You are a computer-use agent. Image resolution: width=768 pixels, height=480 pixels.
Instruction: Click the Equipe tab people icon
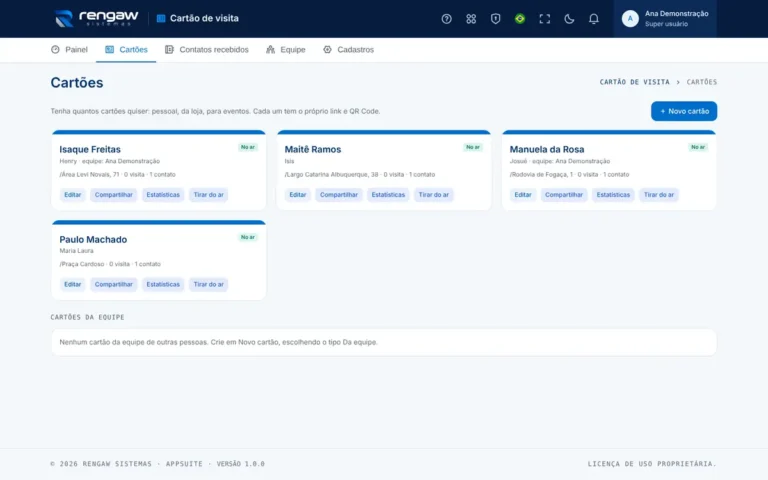pyautogui.click(x=270, y=49)
